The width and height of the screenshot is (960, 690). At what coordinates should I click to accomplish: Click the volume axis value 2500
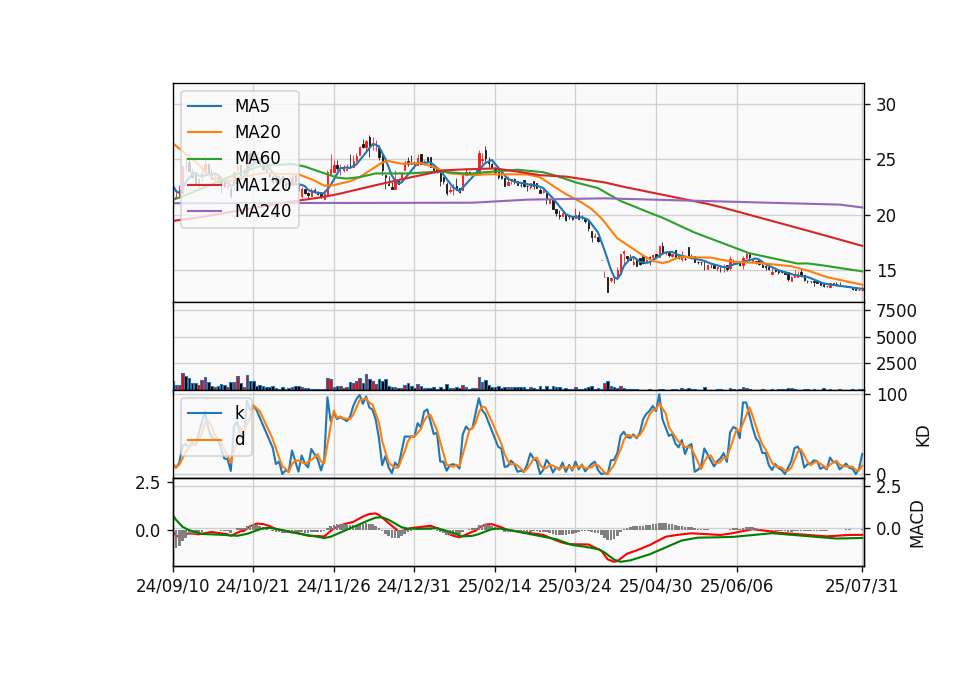pos(896,364)
